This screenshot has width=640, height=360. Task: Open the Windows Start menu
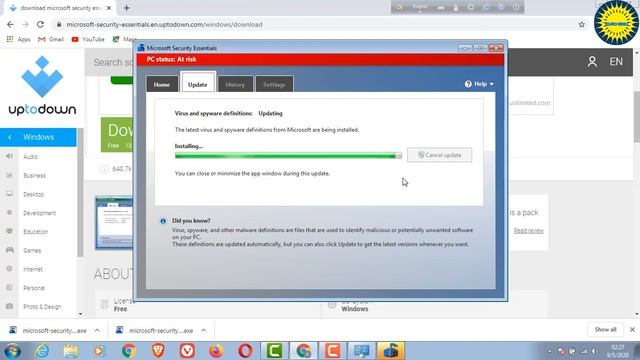12,351
